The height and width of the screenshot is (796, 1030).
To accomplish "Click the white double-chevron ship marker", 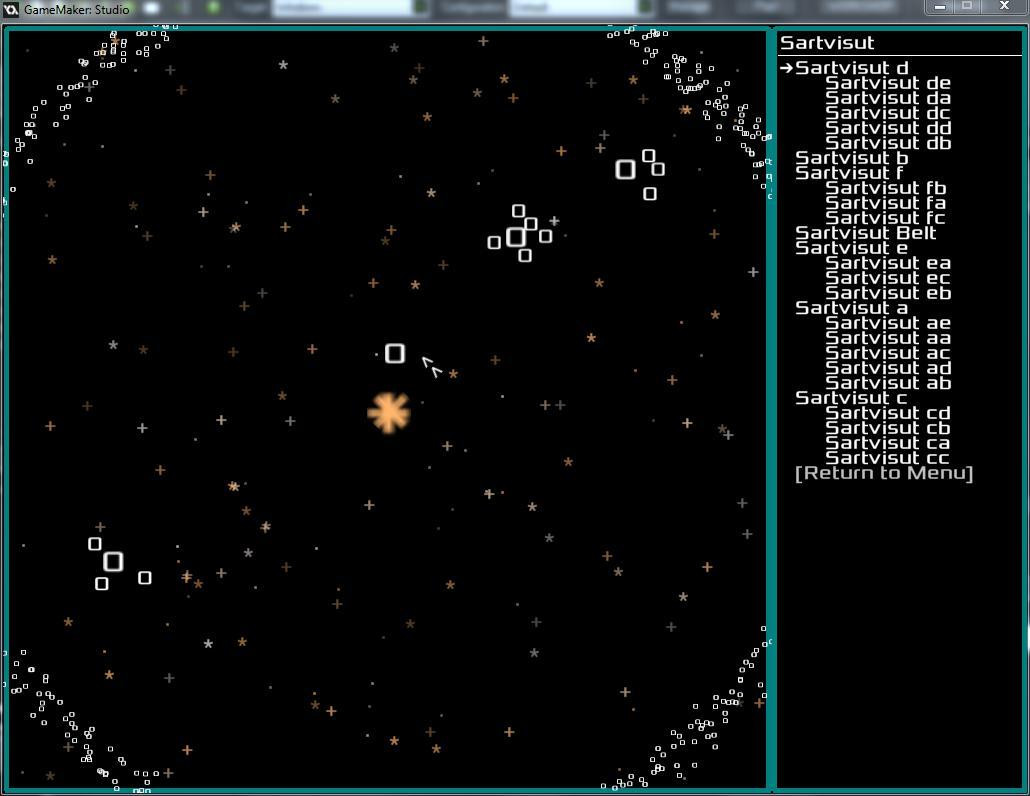I will [432, 367].
